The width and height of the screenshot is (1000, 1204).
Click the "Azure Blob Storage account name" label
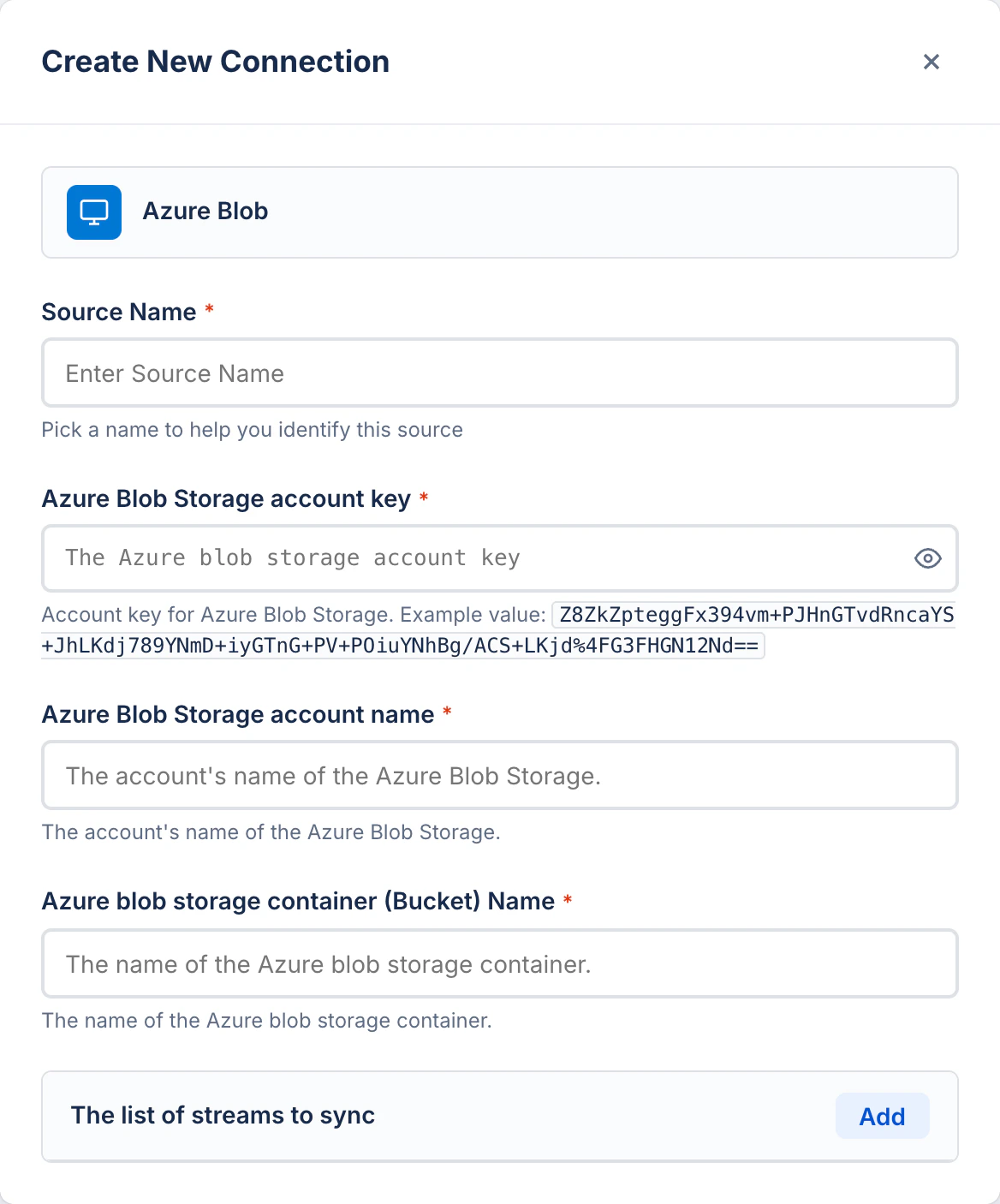238,714
